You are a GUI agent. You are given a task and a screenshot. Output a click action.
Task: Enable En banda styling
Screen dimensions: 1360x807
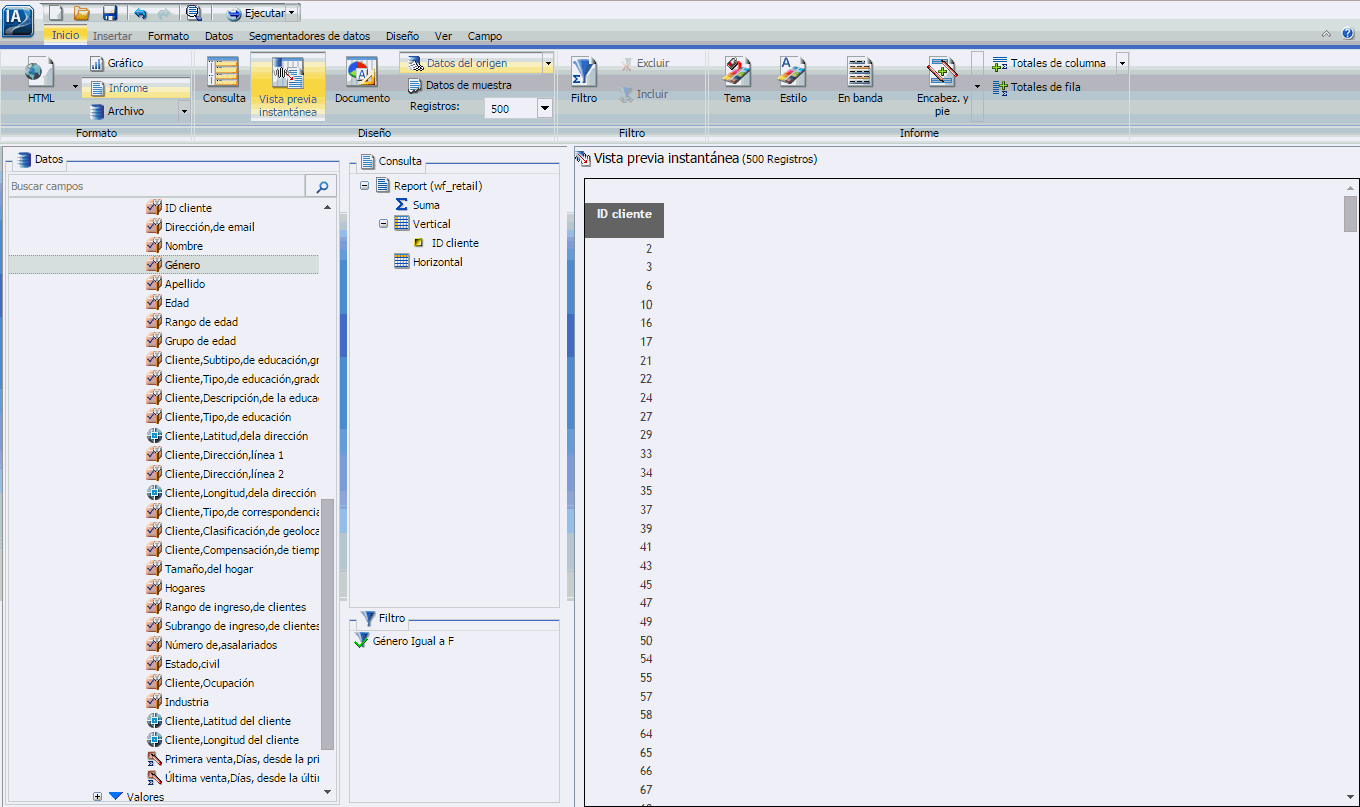pos(860,82)
